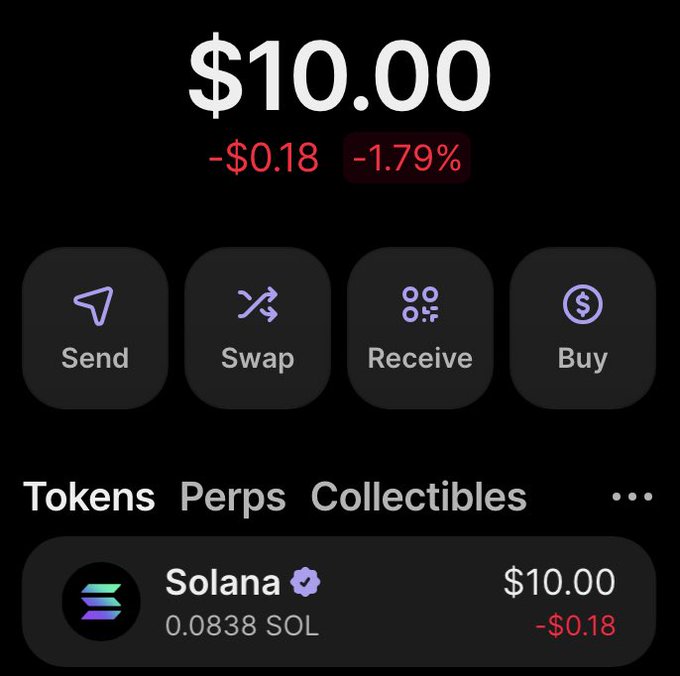Screen dimensions: 680x676
Task: Click the Receive QR code icon
Action: pyautogui.click(x=420, y=304)
